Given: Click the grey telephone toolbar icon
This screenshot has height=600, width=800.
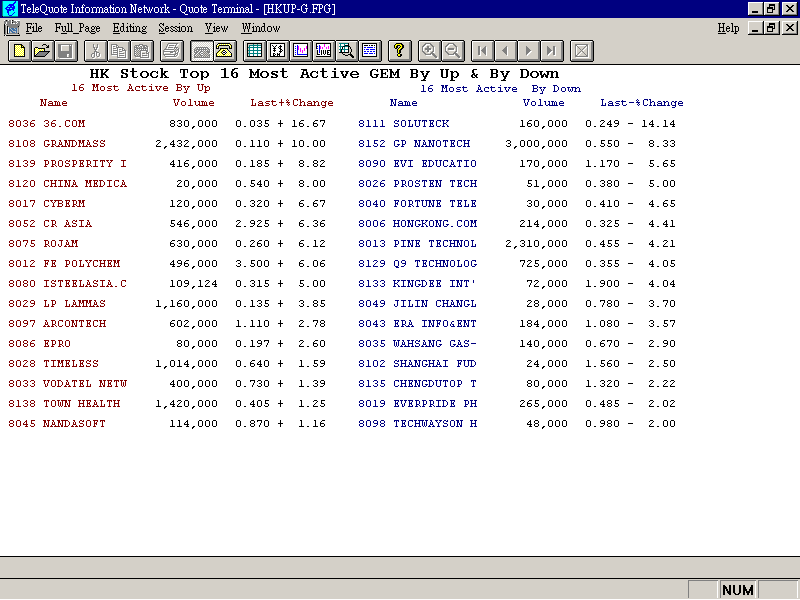Looking at the screenshot, I should pos(201,51).
